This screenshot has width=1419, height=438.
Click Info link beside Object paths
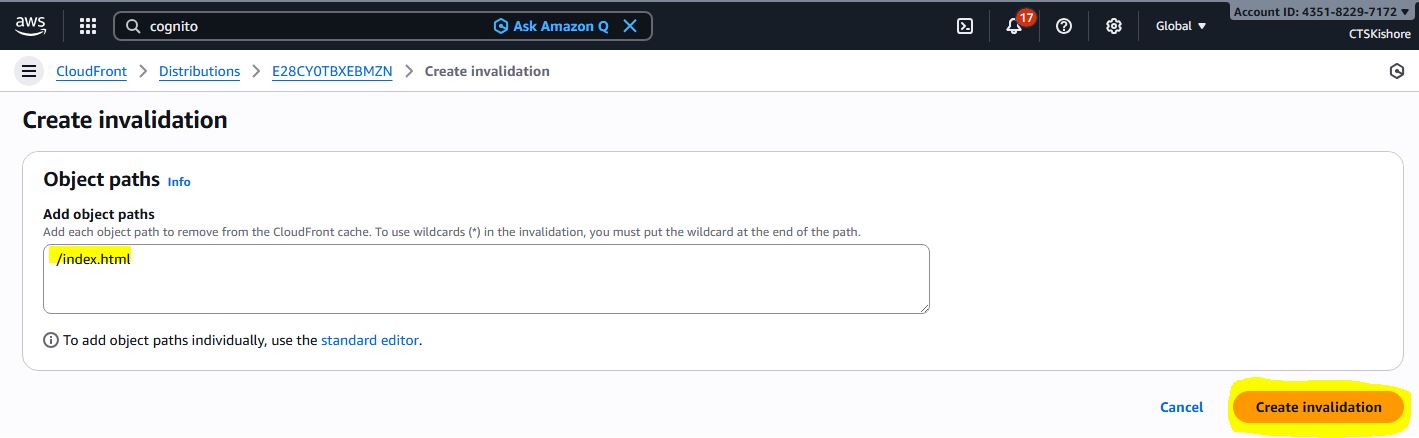179,182
